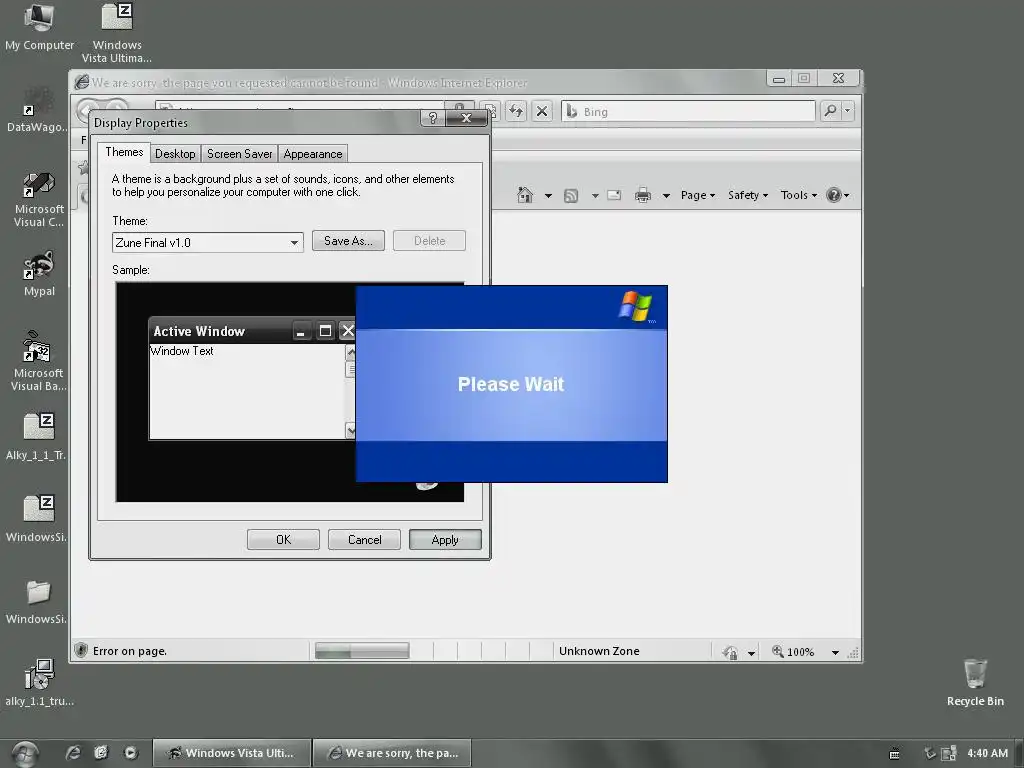Click the Read Mail envelope icon
The height and width of the screenshot is (768, 1024).
click(614, 195)
